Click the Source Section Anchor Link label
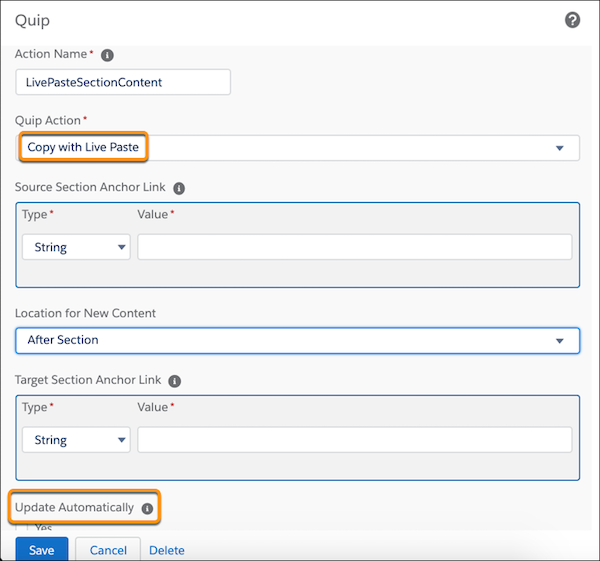600x561 pixels. pos(90,187)
